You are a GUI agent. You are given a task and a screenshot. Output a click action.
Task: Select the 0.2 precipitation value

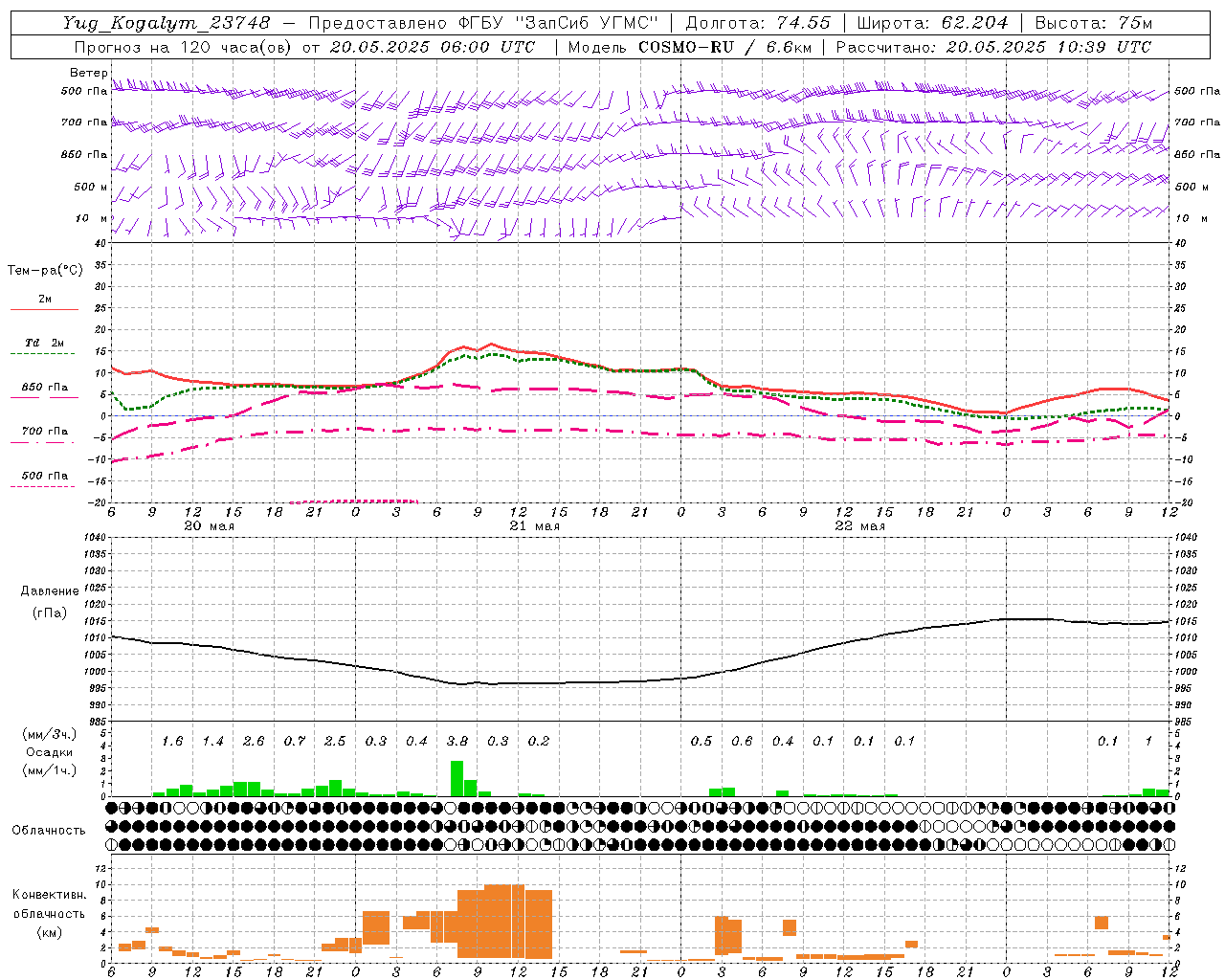click(539, 742)
